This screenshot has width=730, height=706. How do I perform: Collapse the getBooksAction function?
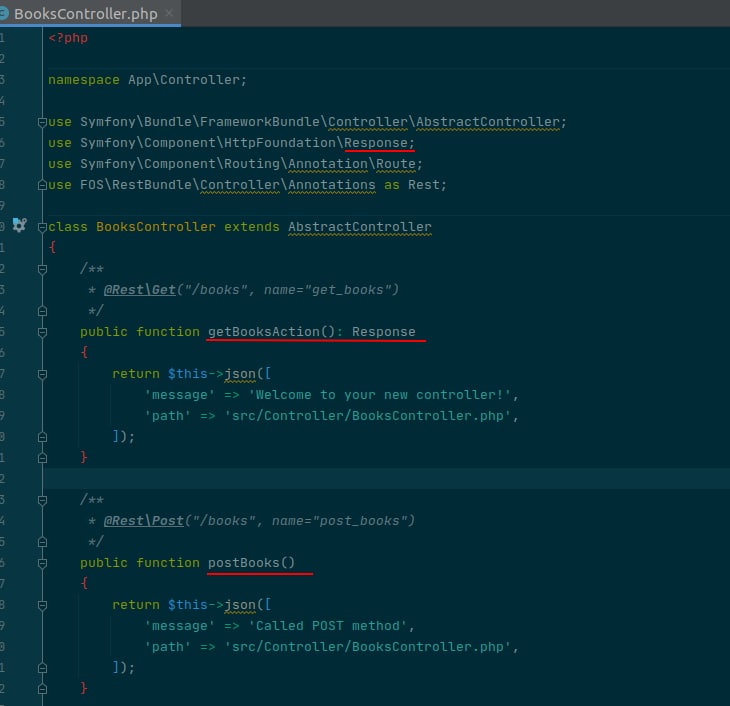point(42,332)
